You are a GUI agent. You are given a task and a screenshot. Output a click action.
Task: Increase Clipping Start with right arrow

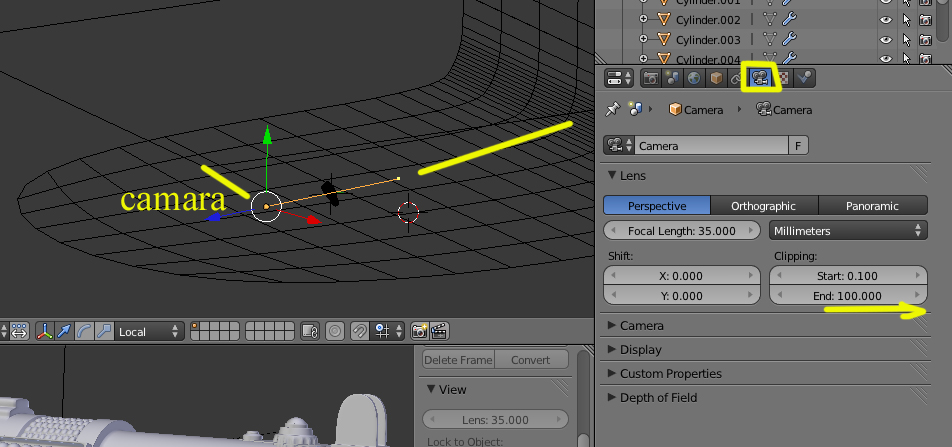[918, 276]
